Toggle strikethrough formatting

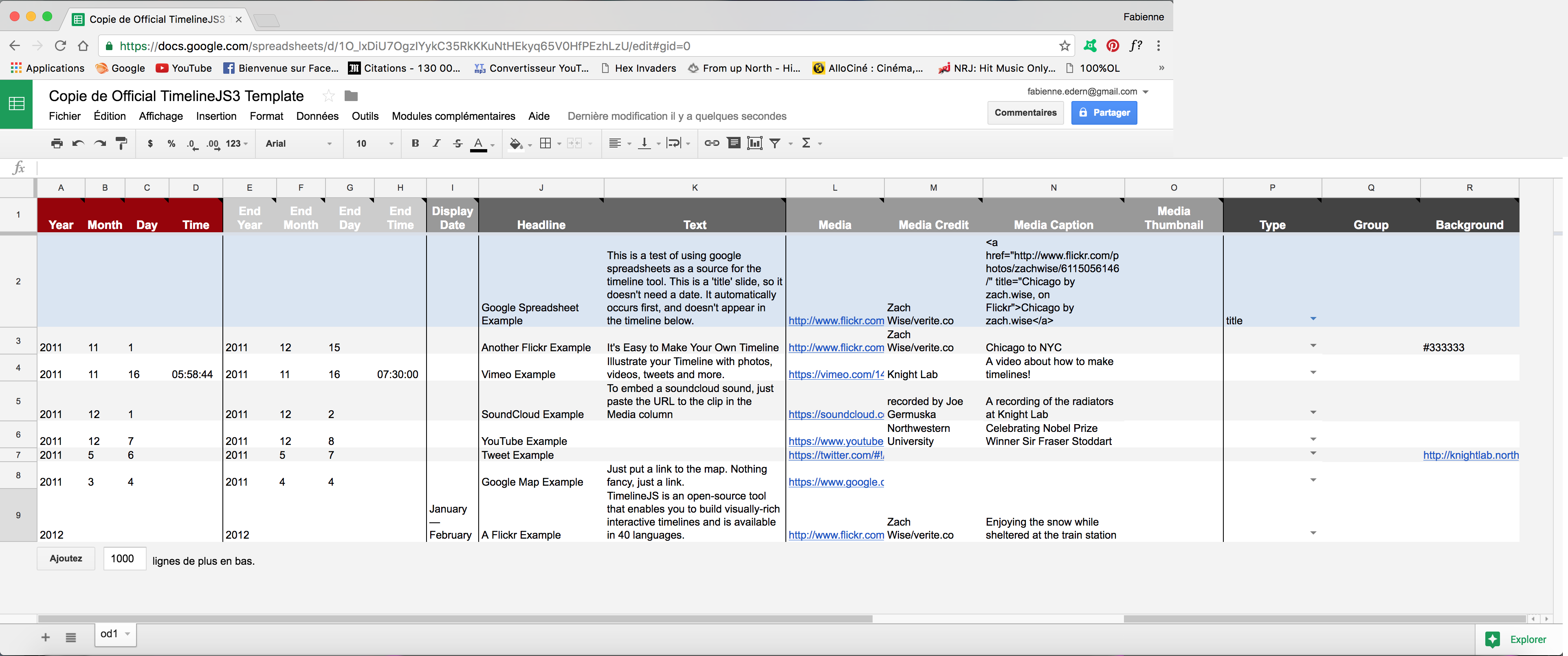pos(458,143)
